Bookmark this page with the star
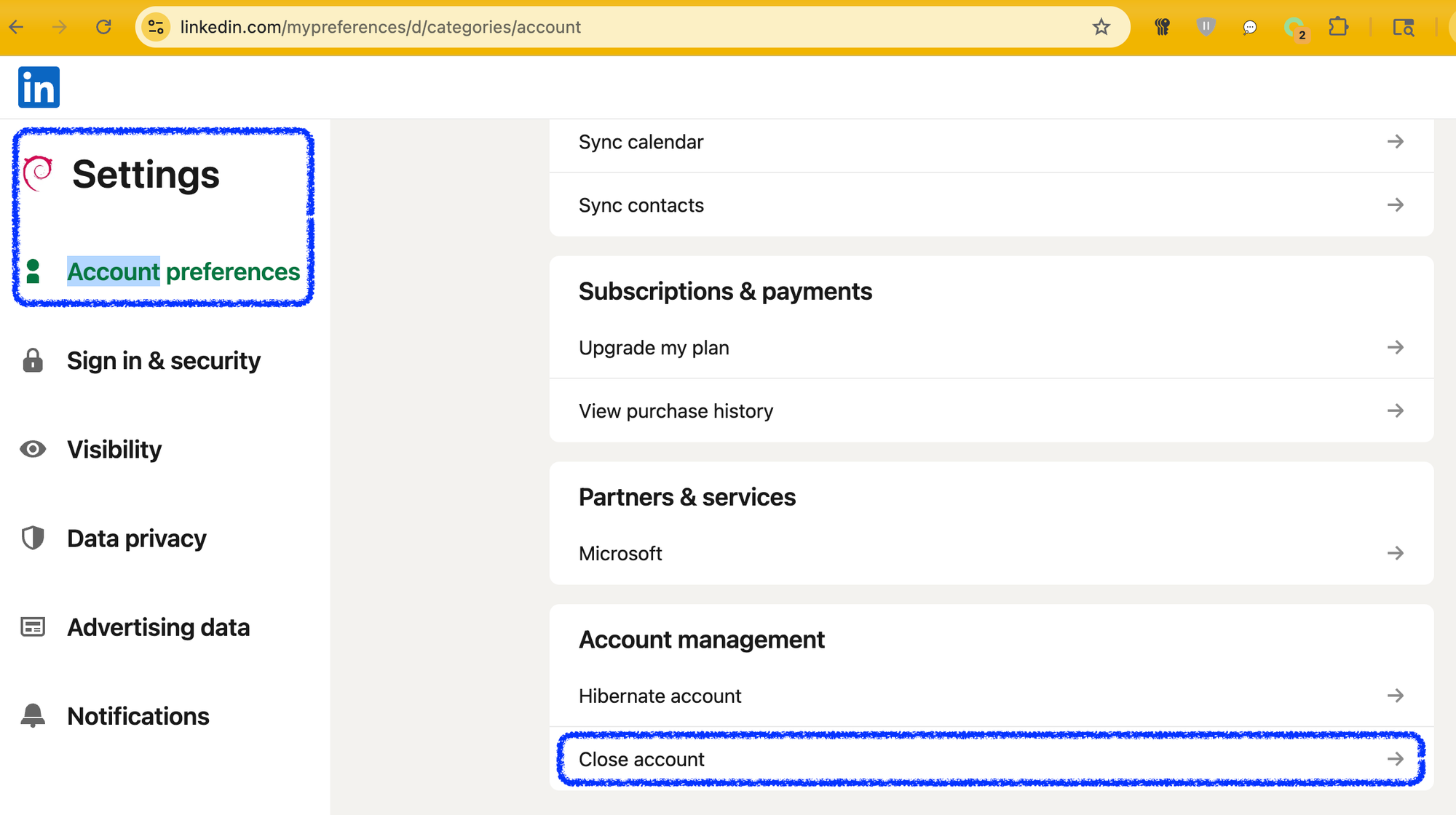This screenshot has width=1456, height=815. click(x=1101, y=27)
